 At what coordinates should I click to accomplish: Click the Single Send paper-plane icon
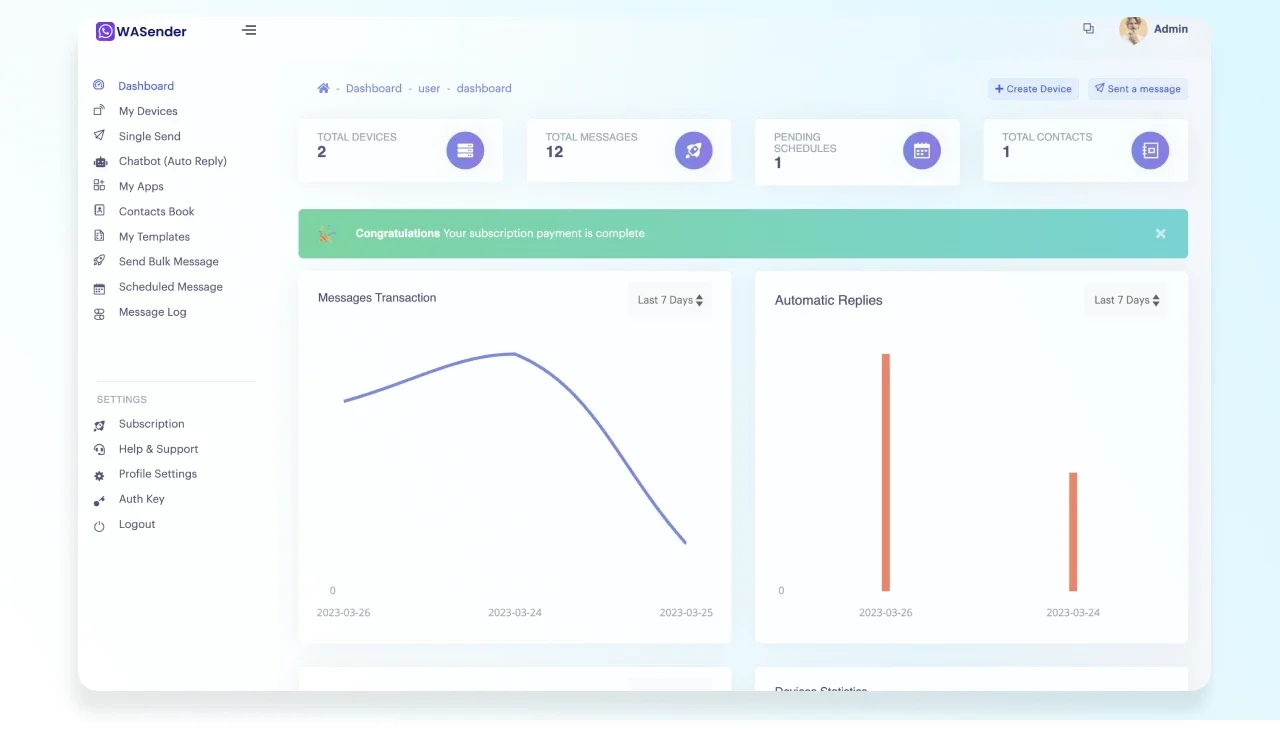99,136
